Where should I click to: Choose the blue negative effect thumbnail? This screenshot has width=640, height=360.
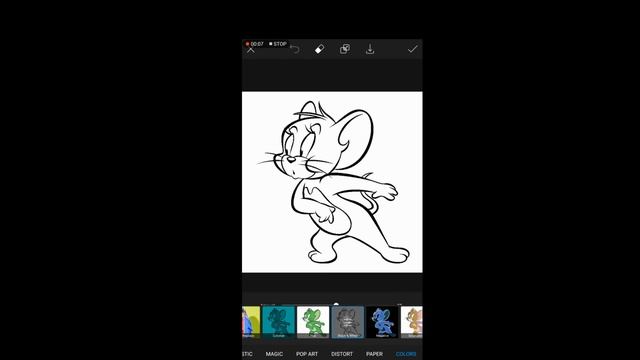382,322
